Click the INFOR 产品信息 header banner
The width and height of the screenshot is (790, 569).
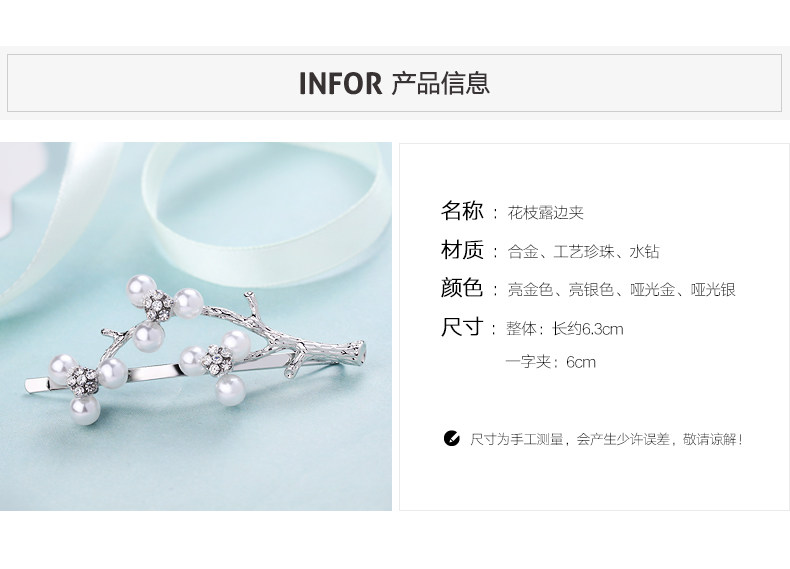(394, 83)
